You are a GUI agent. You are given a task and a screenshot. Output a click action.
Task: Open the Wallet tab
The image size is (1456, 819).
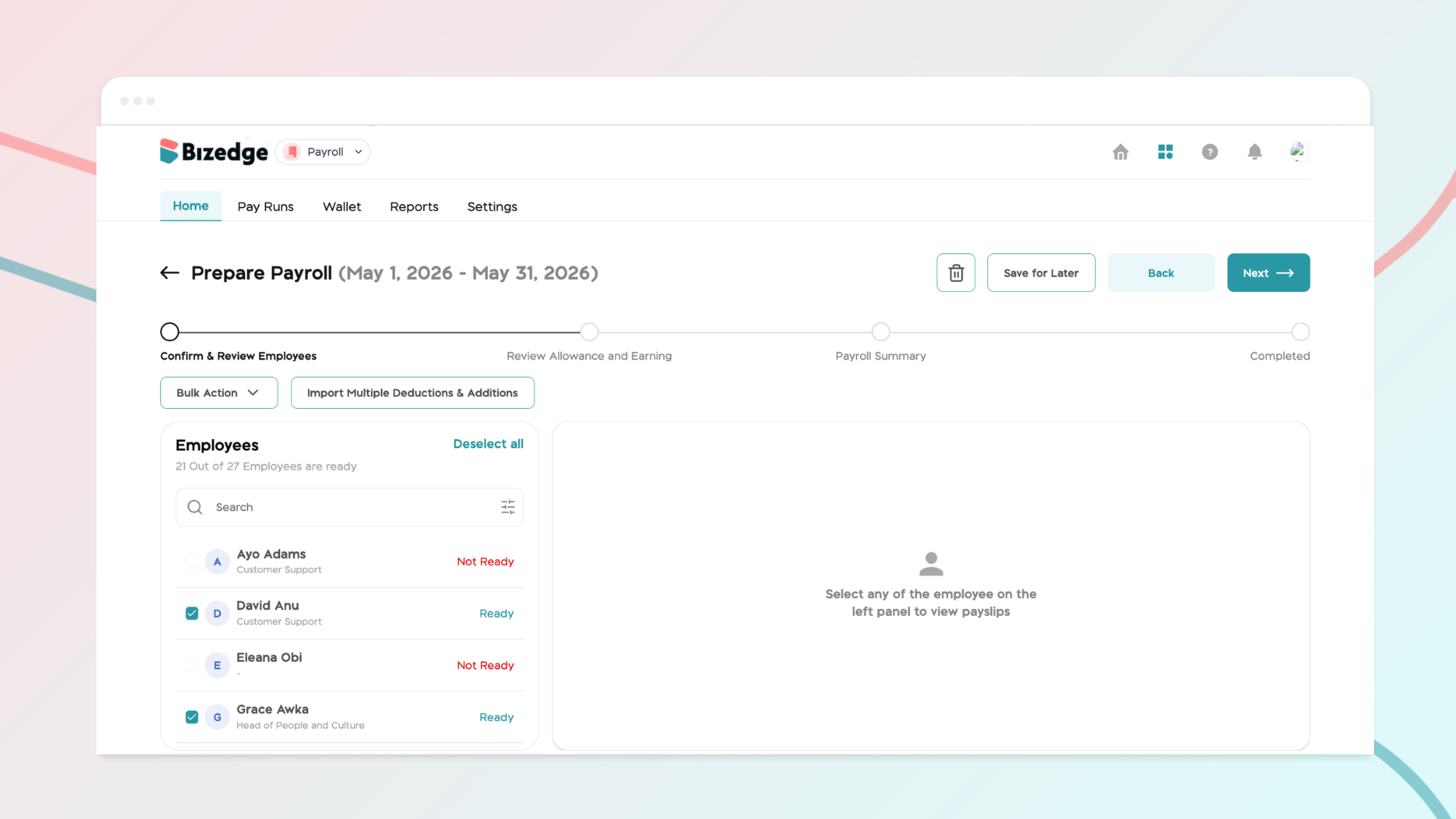tap(342, 206)
